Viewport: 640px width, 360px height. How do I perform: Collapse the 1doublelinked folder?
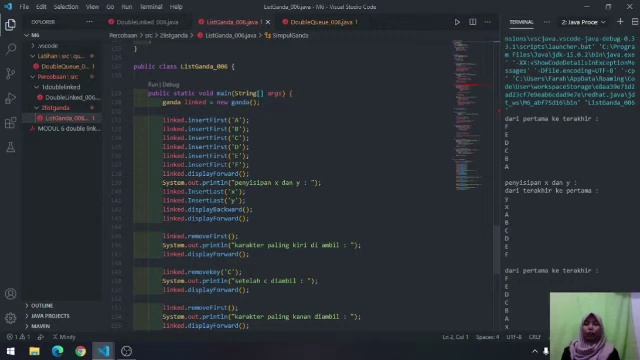point(62,87)
